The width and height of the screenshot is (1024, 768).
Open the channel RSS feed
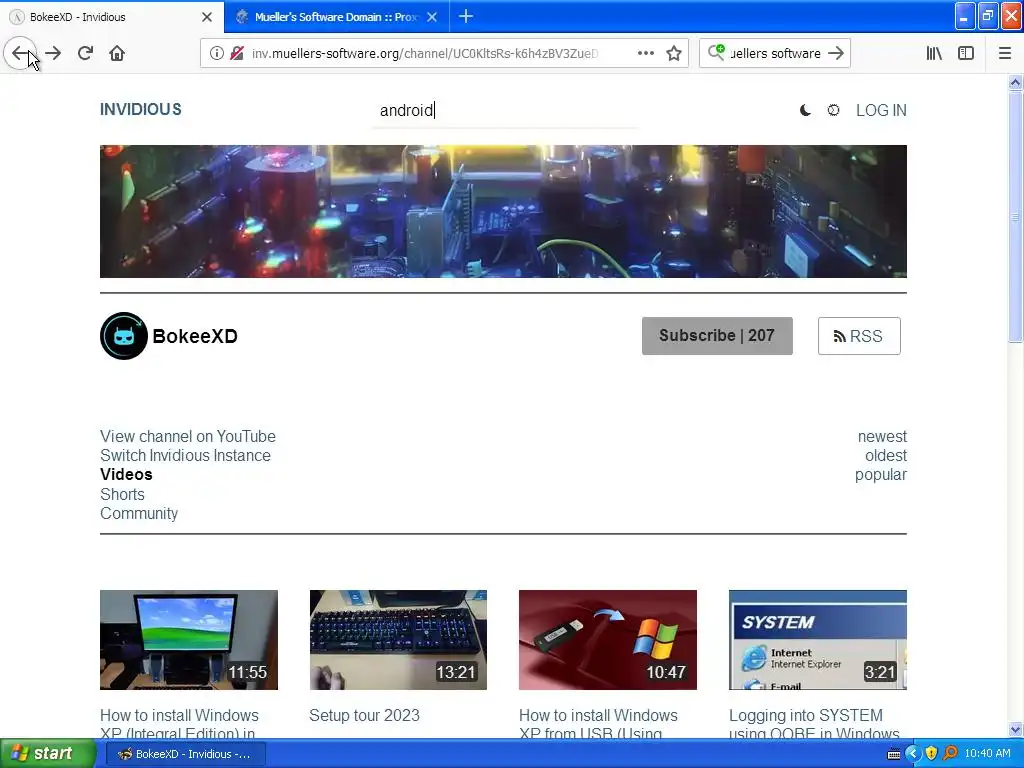point(859,336)
